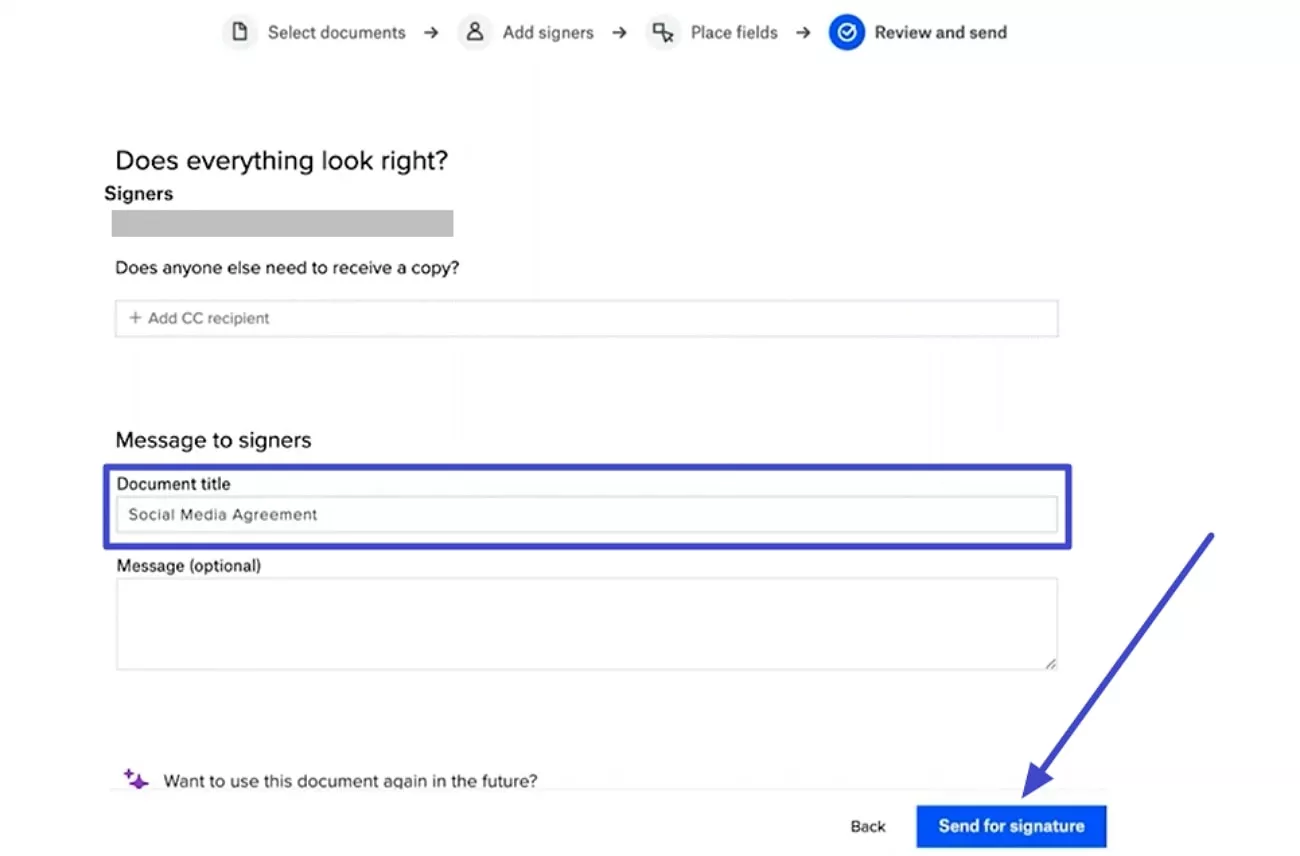Click the Place fields cursor icon

(663, 32)
